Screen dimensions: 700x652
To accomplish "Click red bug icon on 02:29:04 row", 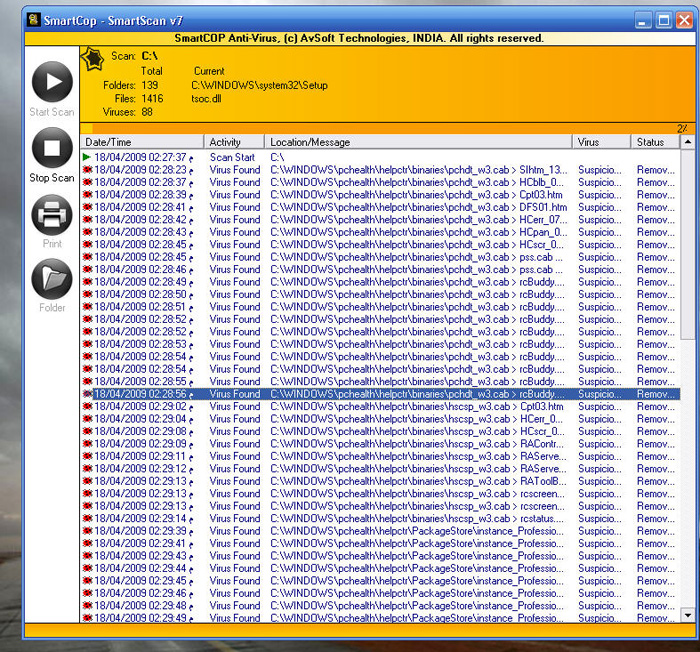I will tap(87, 419).
